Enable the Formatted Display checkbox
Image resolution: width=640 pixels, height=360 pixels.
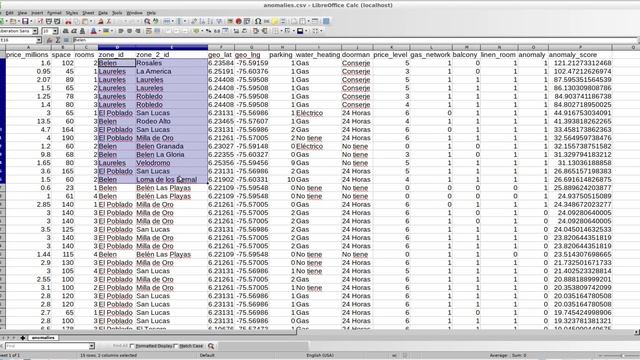(x=132, y=346)
